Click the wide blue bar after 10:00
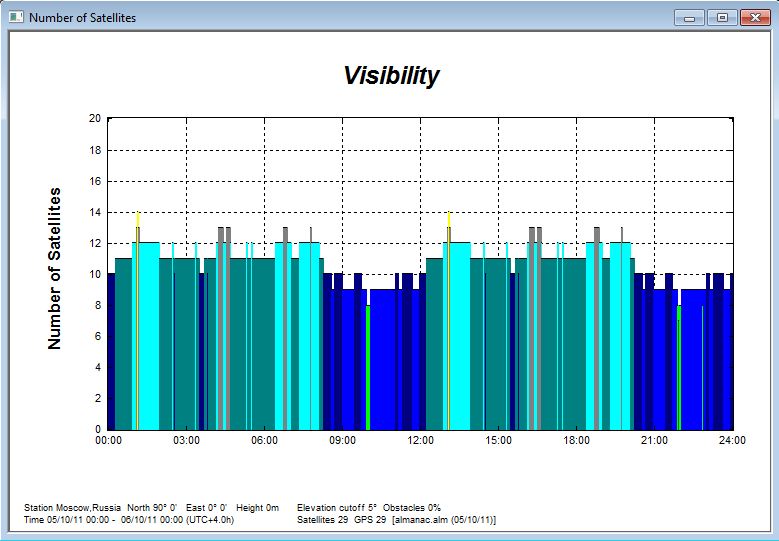Screen dimensions: 779x541 (x=383, y=360)
